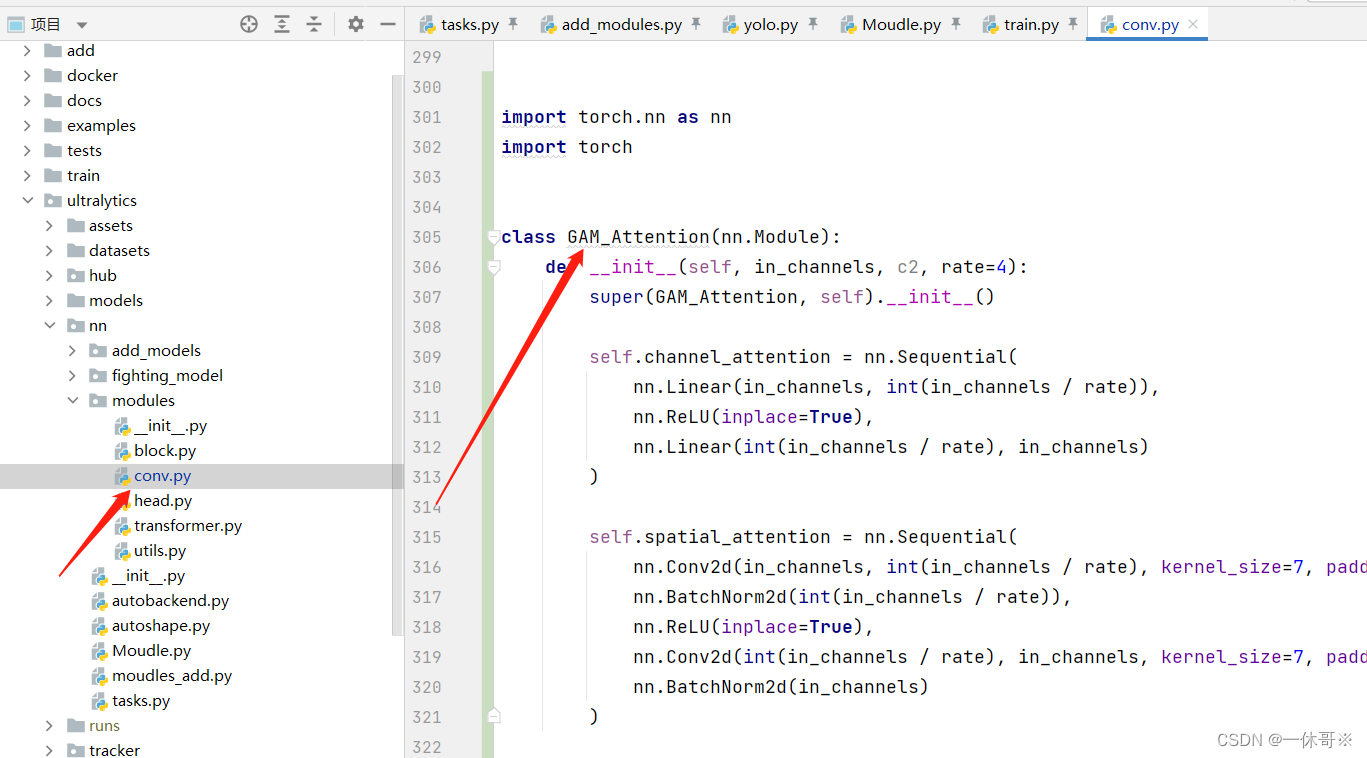Click the Expand All icon in project panel

(x=282, y=24)
